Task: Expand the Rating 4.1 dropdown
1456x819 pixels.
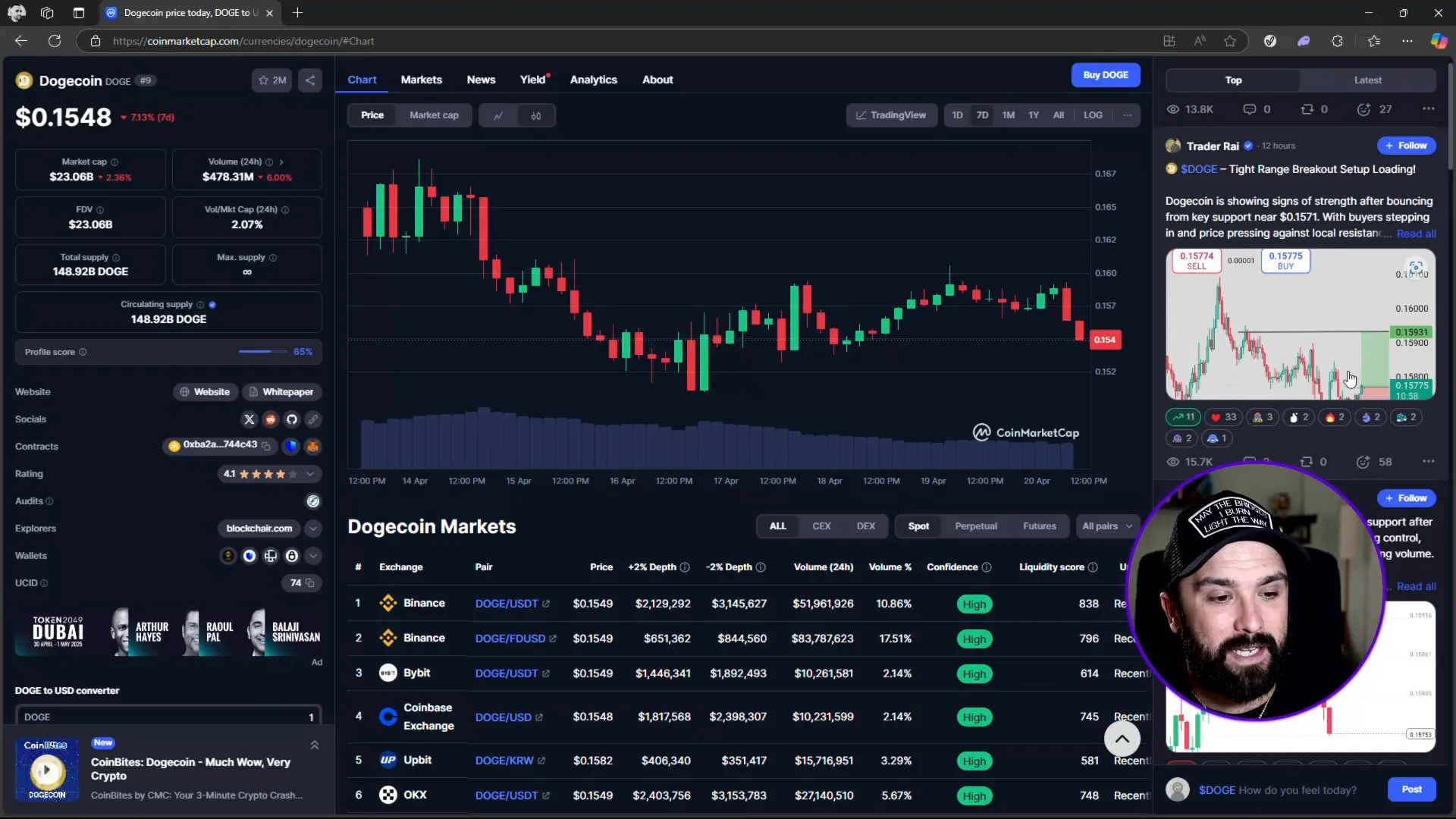Action: point(310,474)
